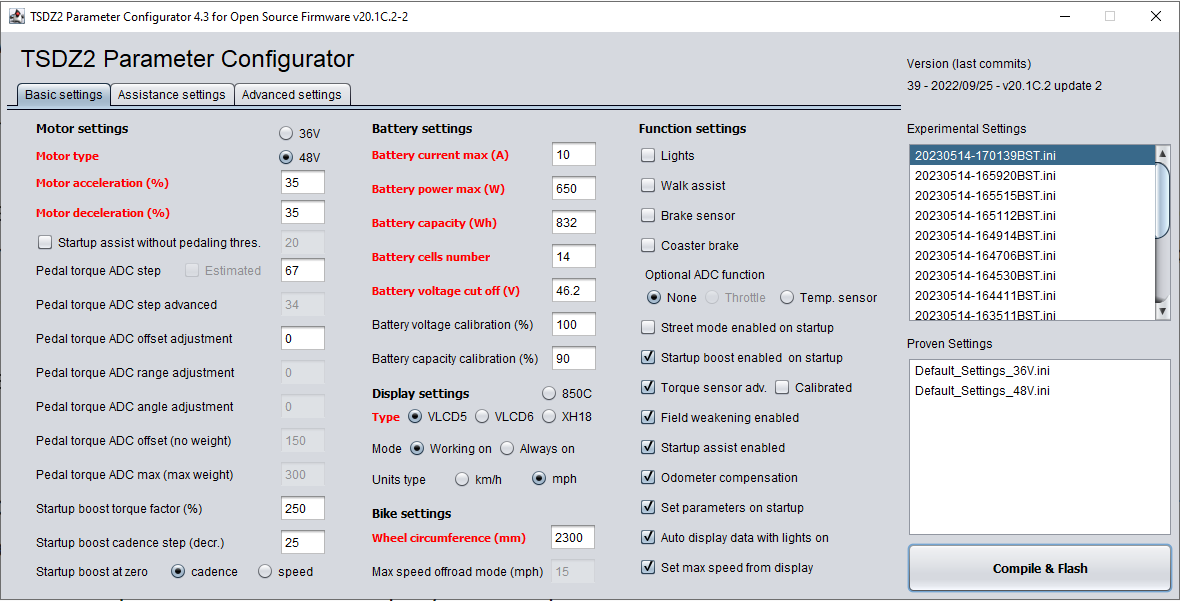Screen dimensions: 1180x601
Task: Select 36V motor type radio button
Action: click(285, 133)
